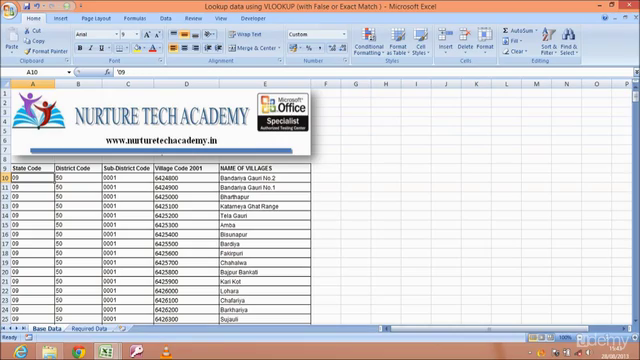Open VLC media player from taskbar

click(x=166, y=351)
